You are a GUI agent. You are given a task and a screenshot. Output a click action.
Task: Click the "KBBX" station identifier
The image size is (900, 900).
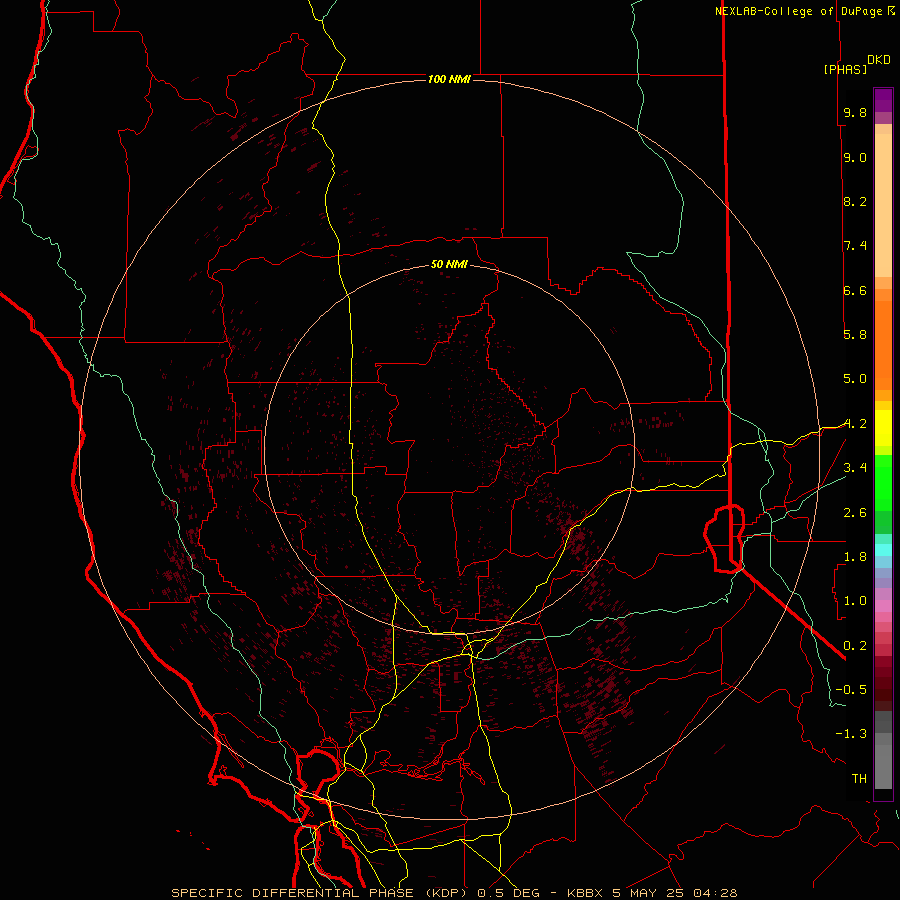tap(586, 893)
